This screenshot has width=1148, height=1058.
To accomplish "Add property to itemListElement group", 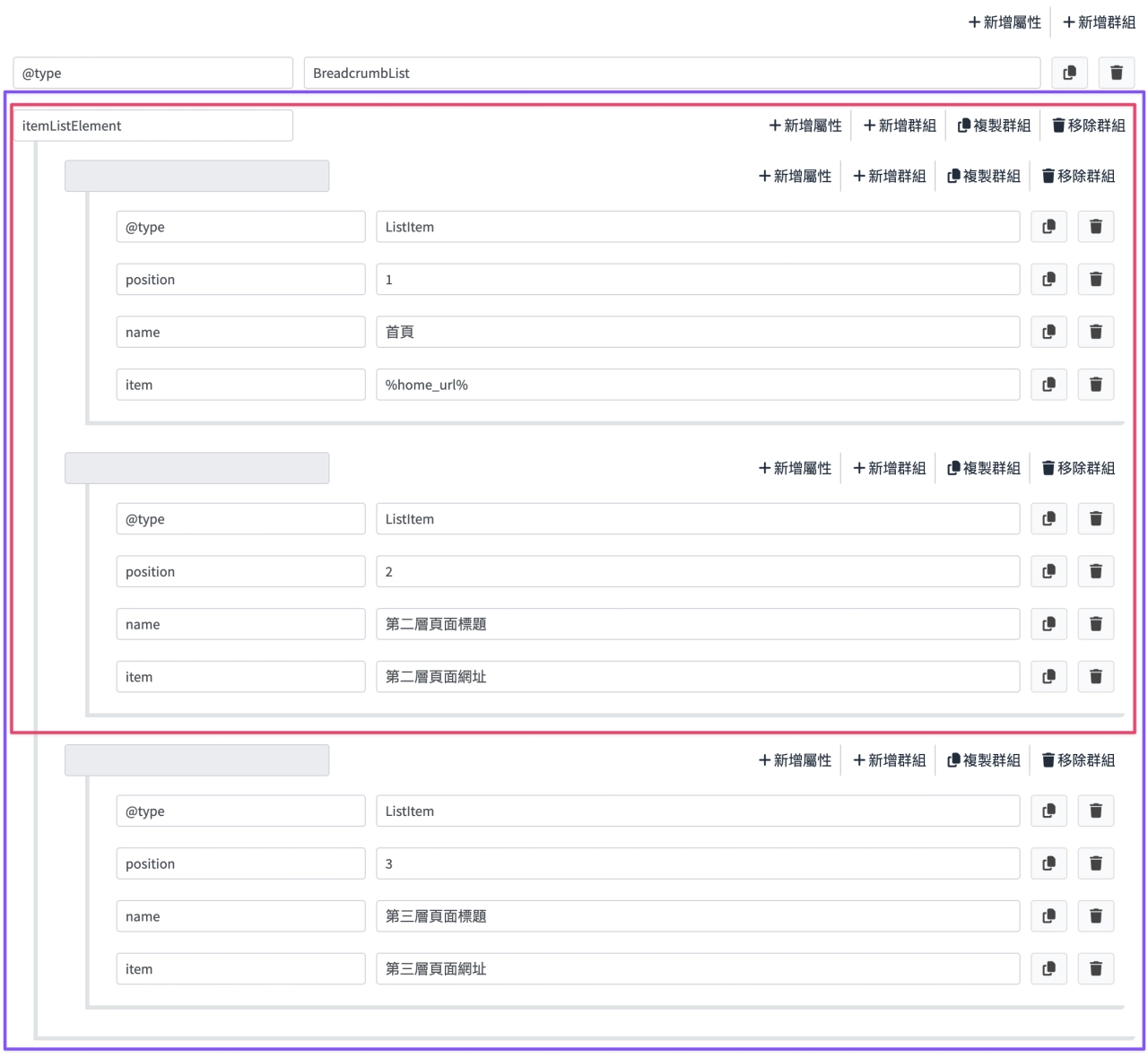I will click(805, 126).
